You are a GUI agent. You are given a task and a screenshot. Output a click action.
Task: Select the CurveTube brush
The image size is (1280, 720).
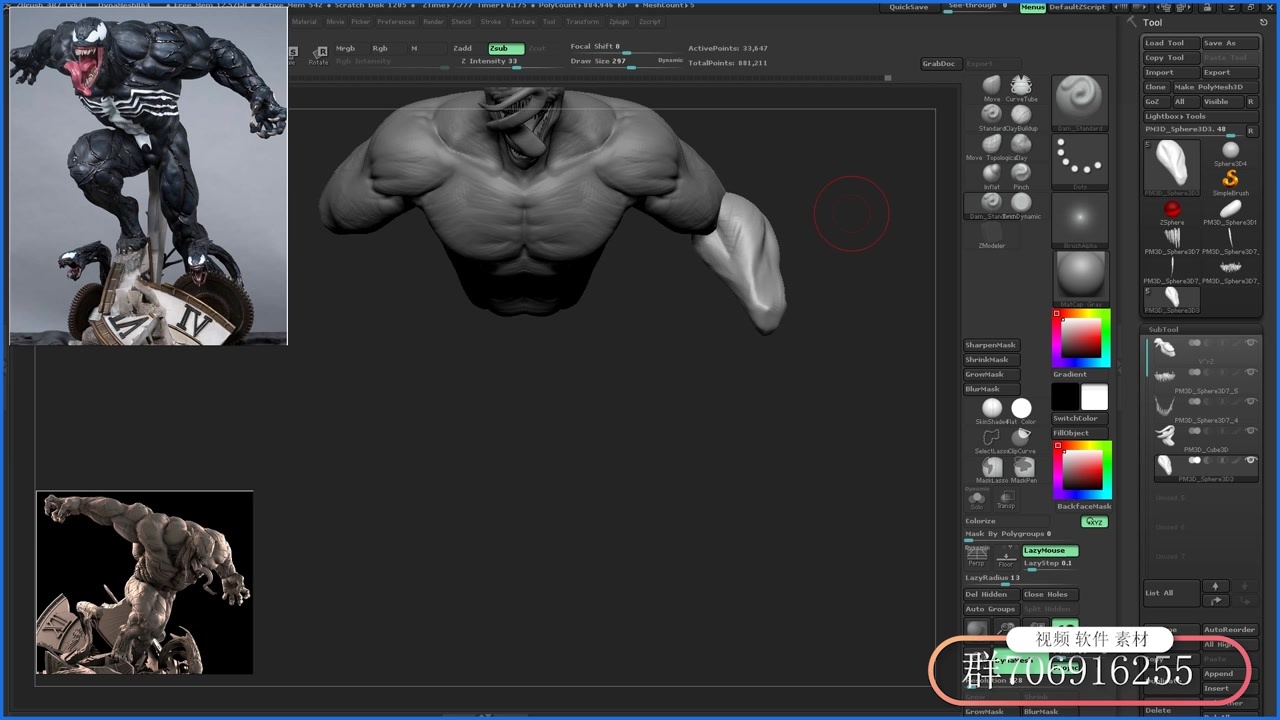[1021, 86]
